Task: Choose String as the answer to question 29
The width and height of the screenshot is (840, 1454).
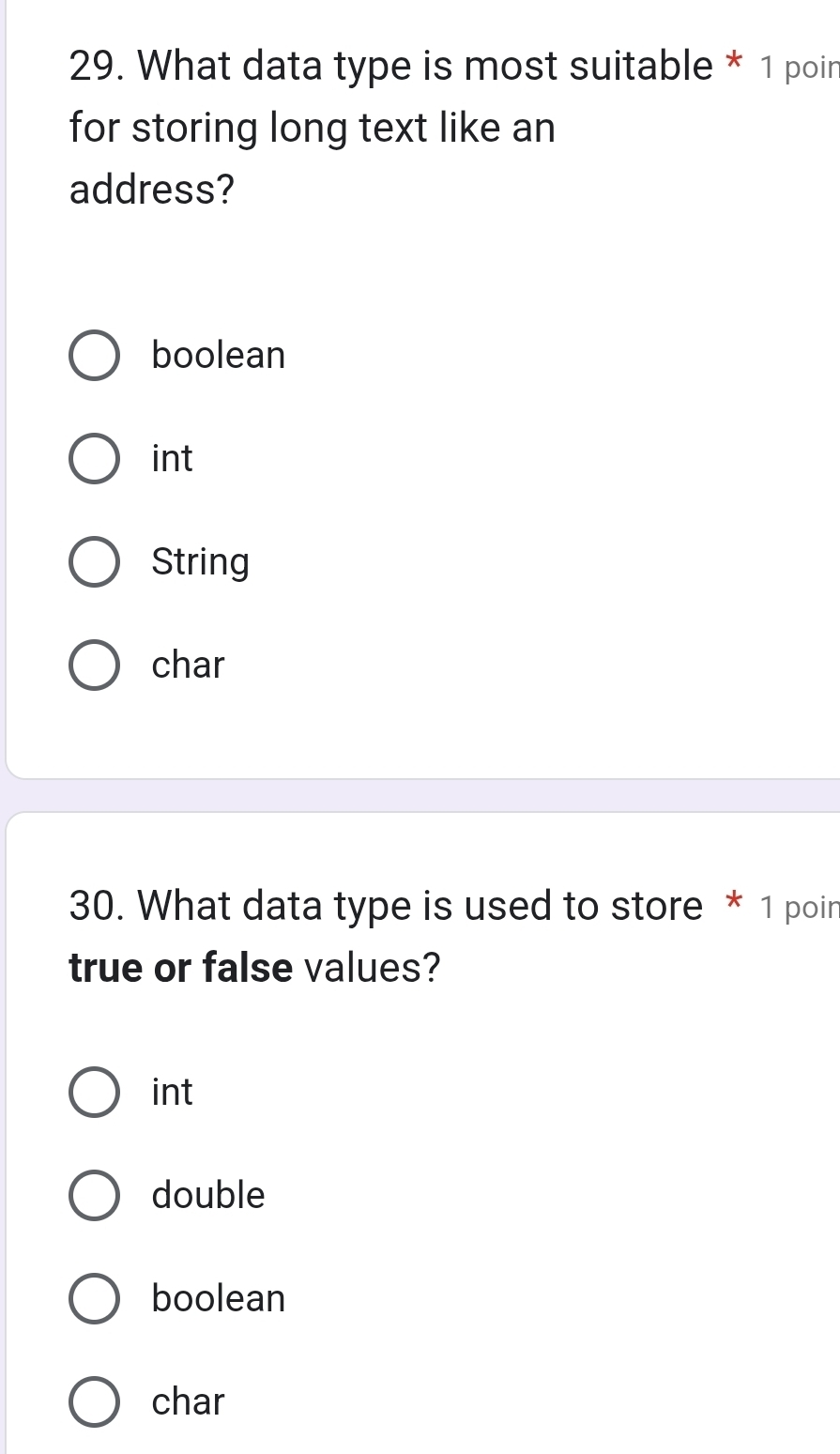Action: pos(94,562)
